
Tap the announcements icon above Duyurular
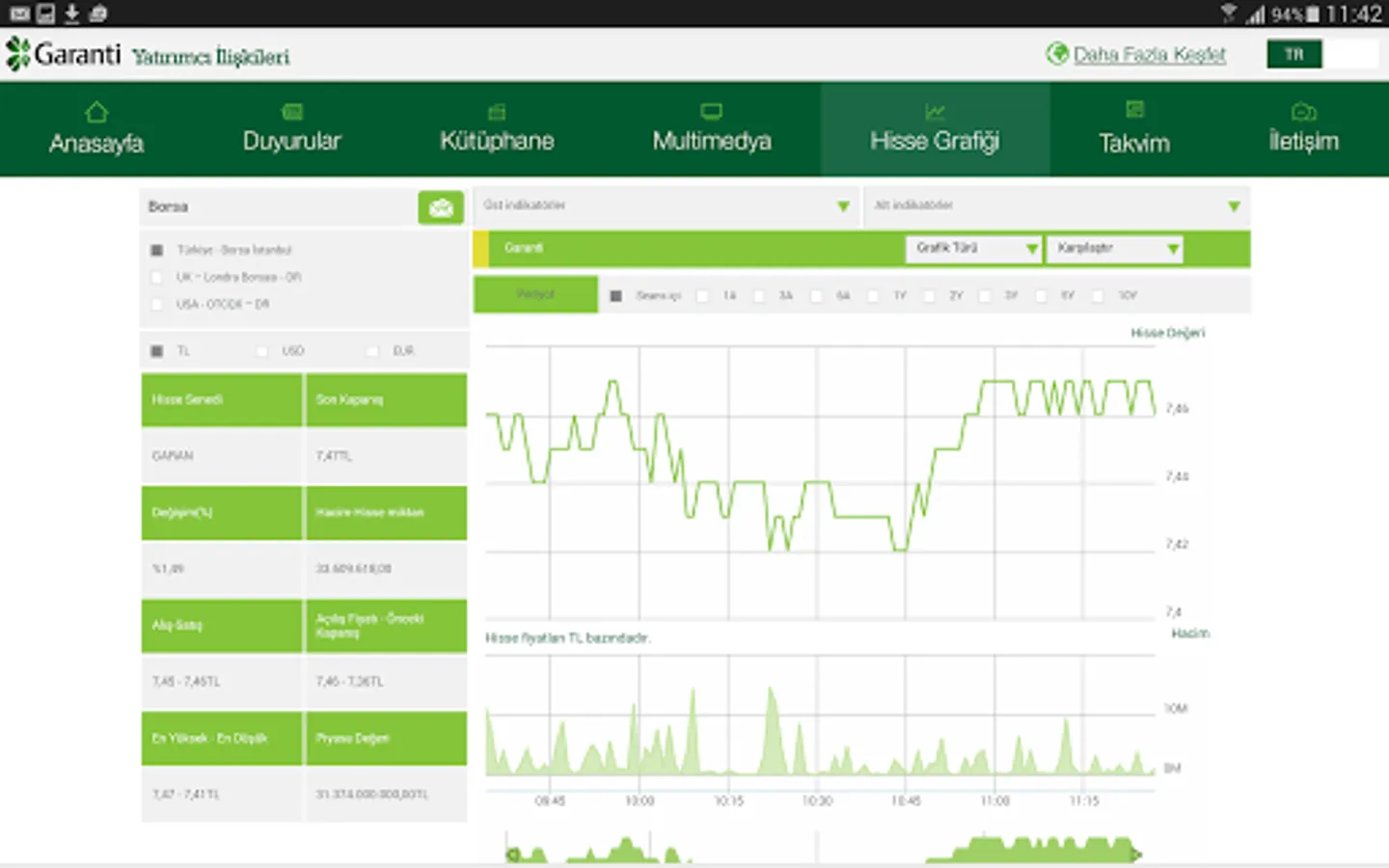[292, 112]
